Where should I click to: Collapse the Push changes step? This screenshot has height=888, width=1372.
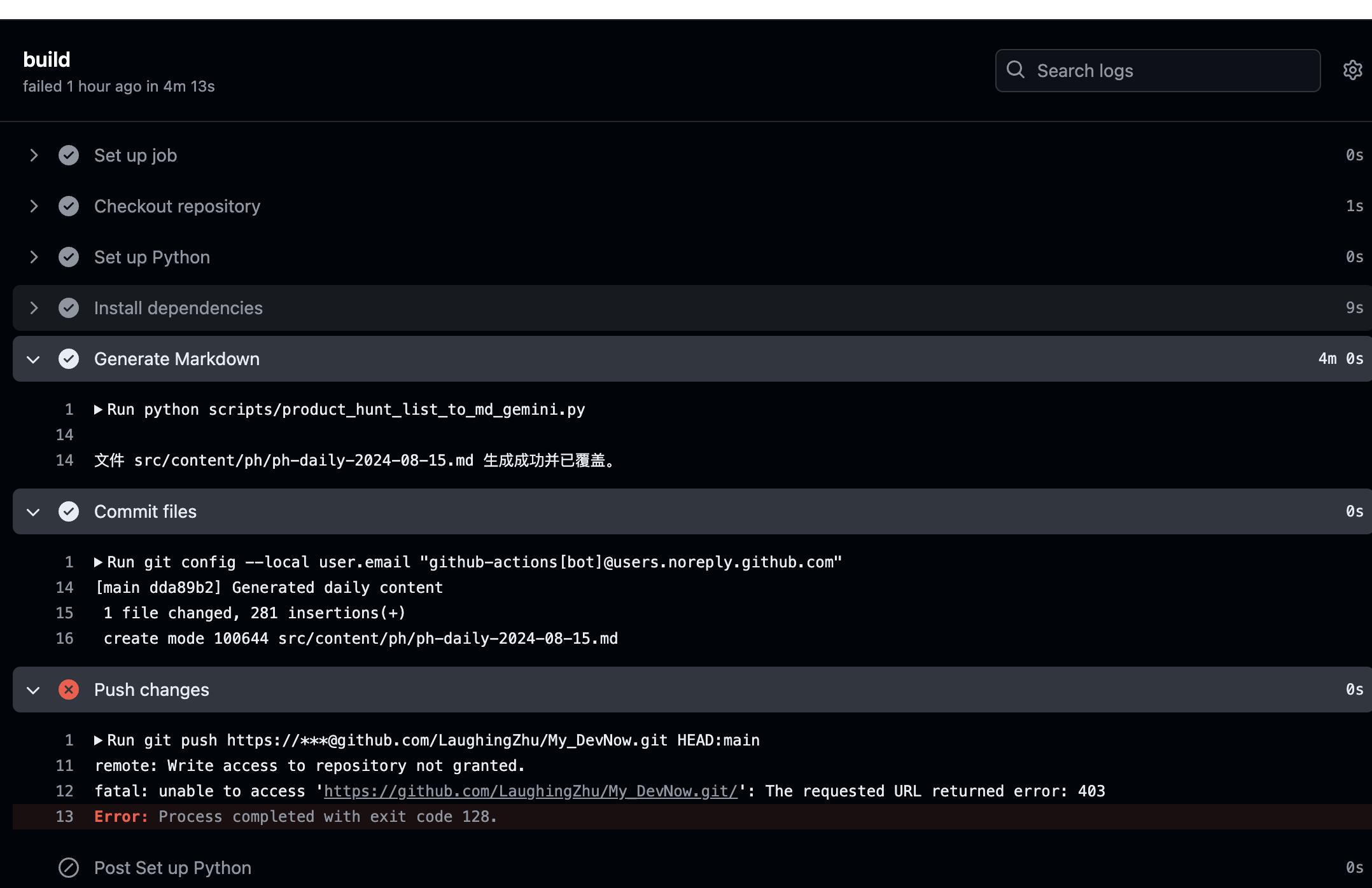34,690
